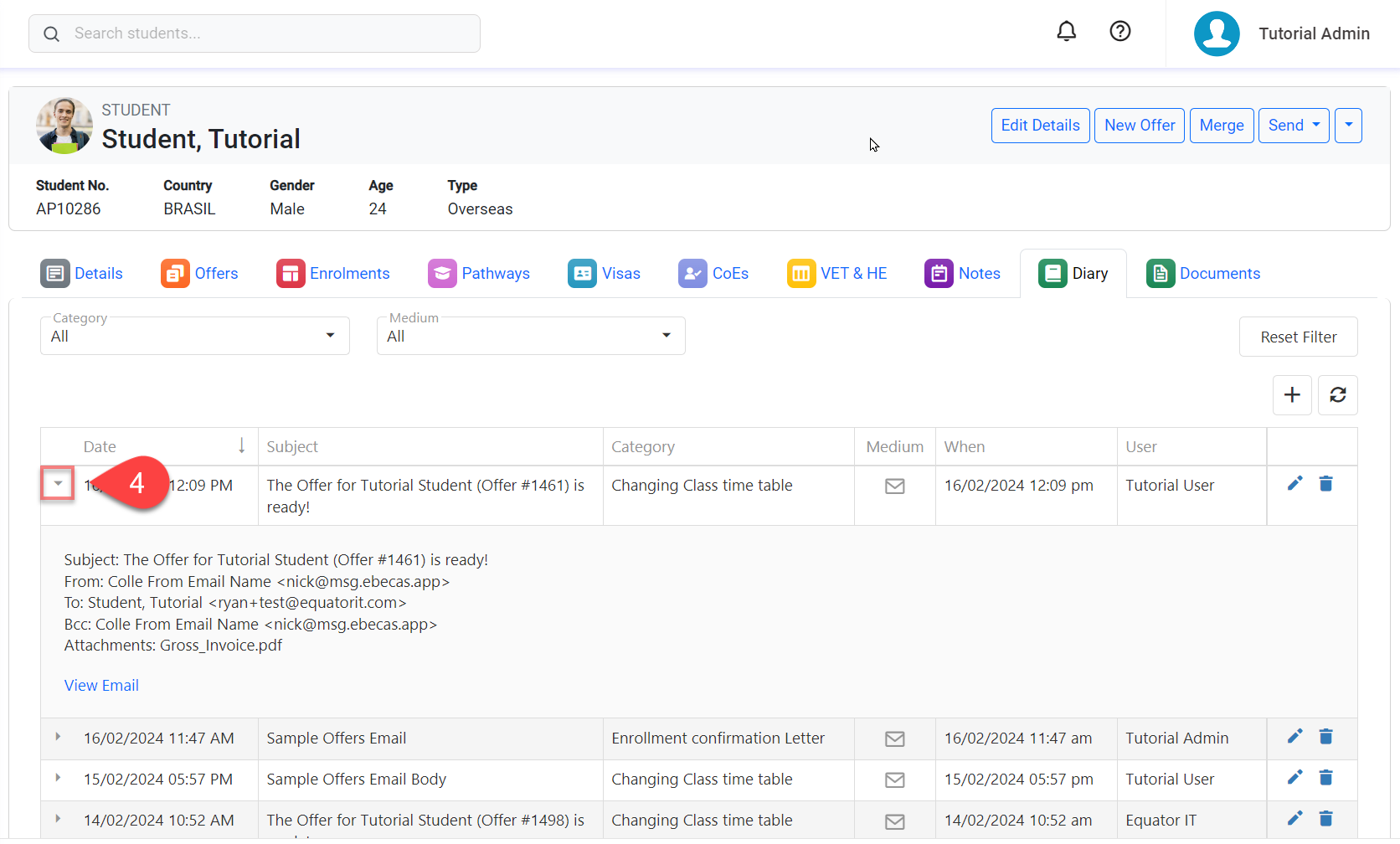Click Edit Details button

point(1040,126)
